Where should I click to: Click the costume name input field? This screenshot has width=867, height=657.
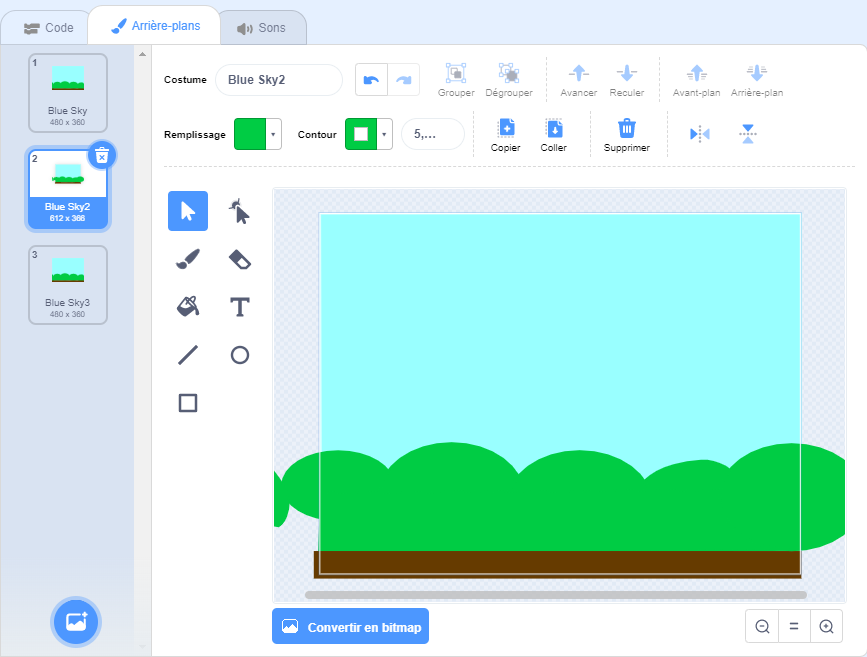coord(279,80)
